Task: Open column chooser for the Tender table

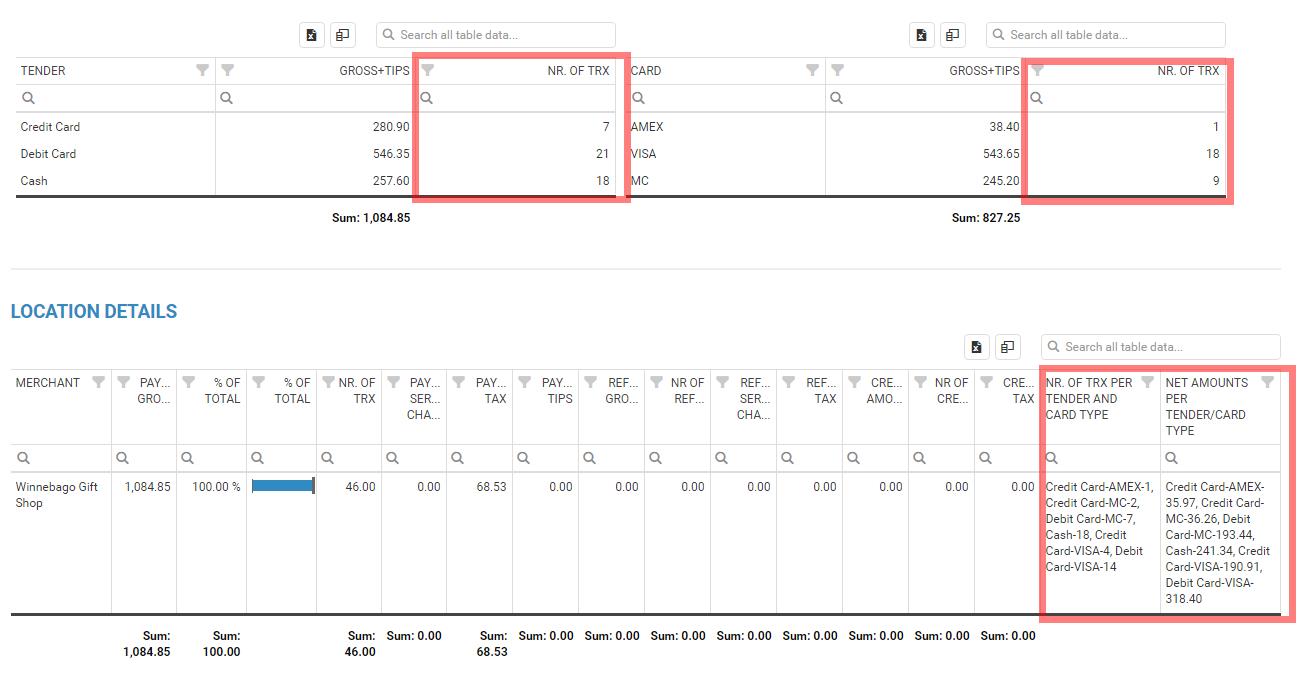Action: (343, 35)
